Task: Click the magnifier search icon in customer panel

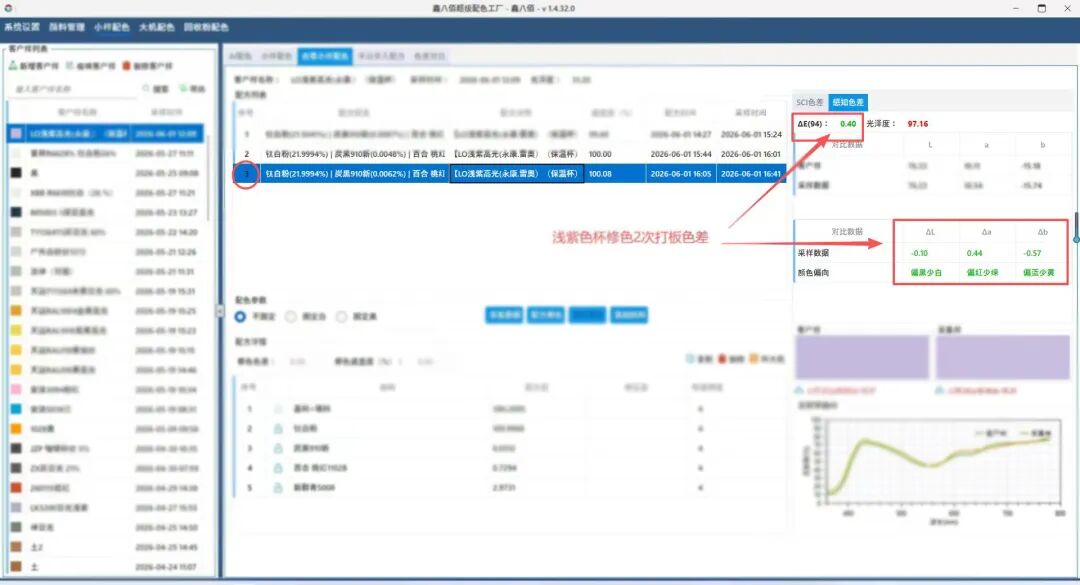Action: coord(146,89)
